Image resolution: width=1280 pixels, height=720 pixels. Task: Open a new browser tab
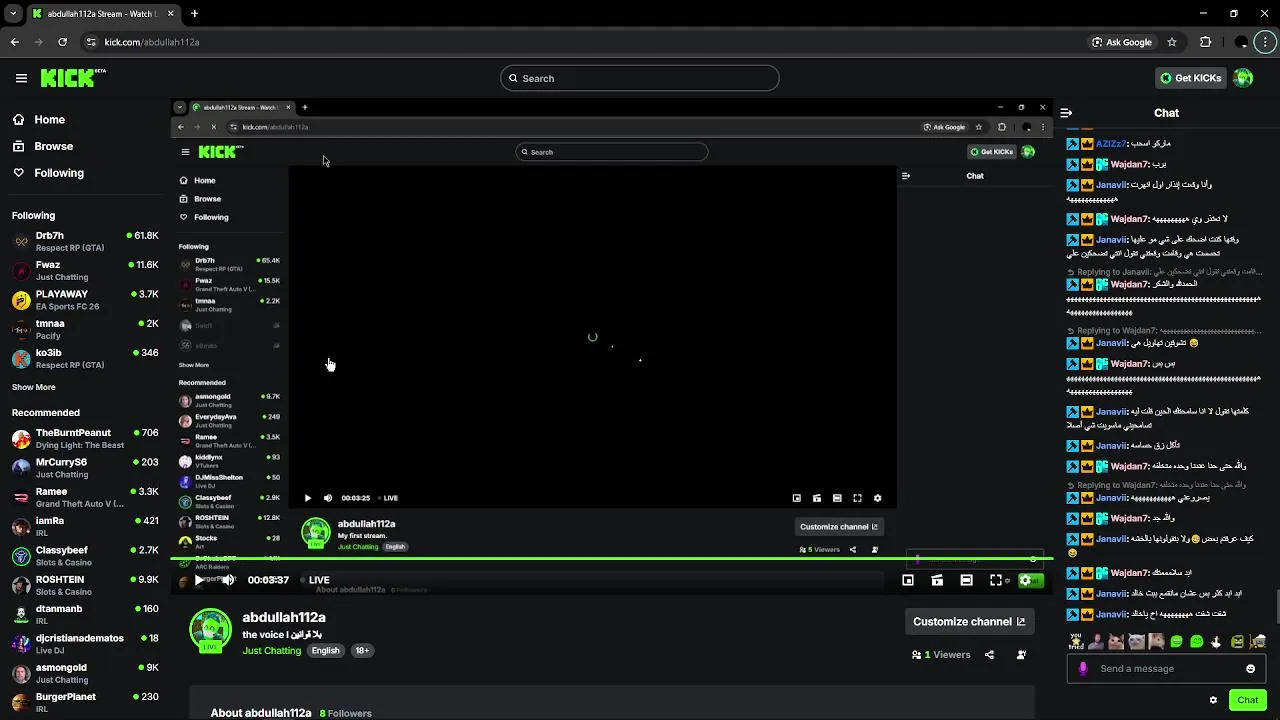pos(194,14)
